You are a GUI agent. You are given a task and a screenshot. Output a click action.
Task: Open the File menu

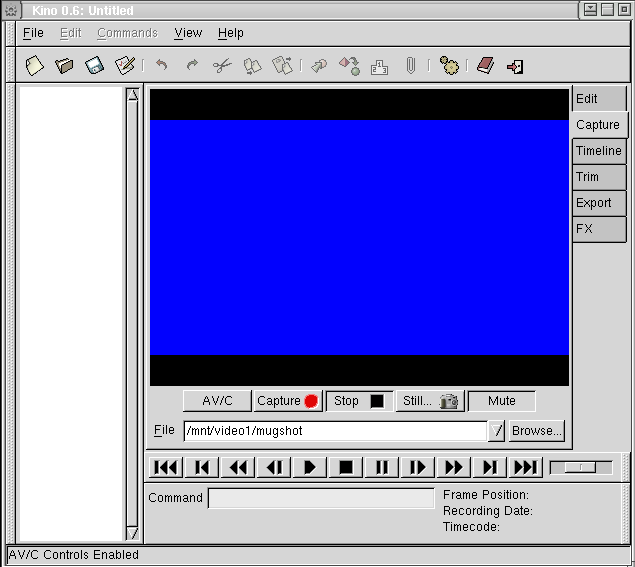tap(33, 33)
